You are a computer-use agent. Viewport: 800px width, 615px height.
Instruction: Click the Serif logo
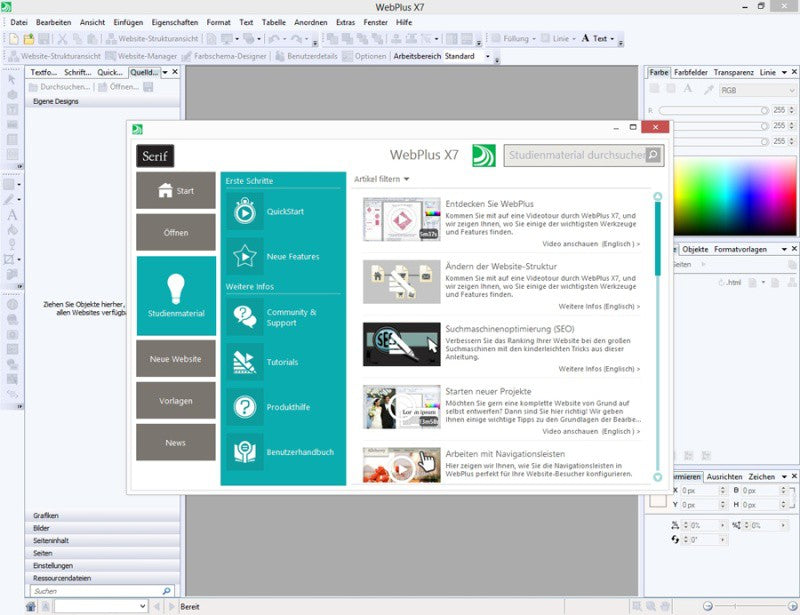click(155, 156)
